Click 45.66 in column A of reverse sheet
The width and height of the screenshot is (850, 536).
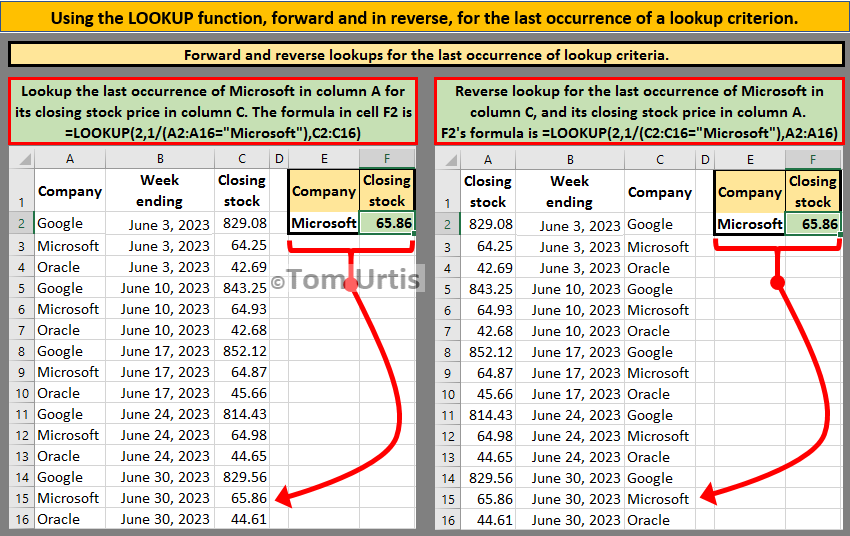pyautogui.click(x=488, y=394)
